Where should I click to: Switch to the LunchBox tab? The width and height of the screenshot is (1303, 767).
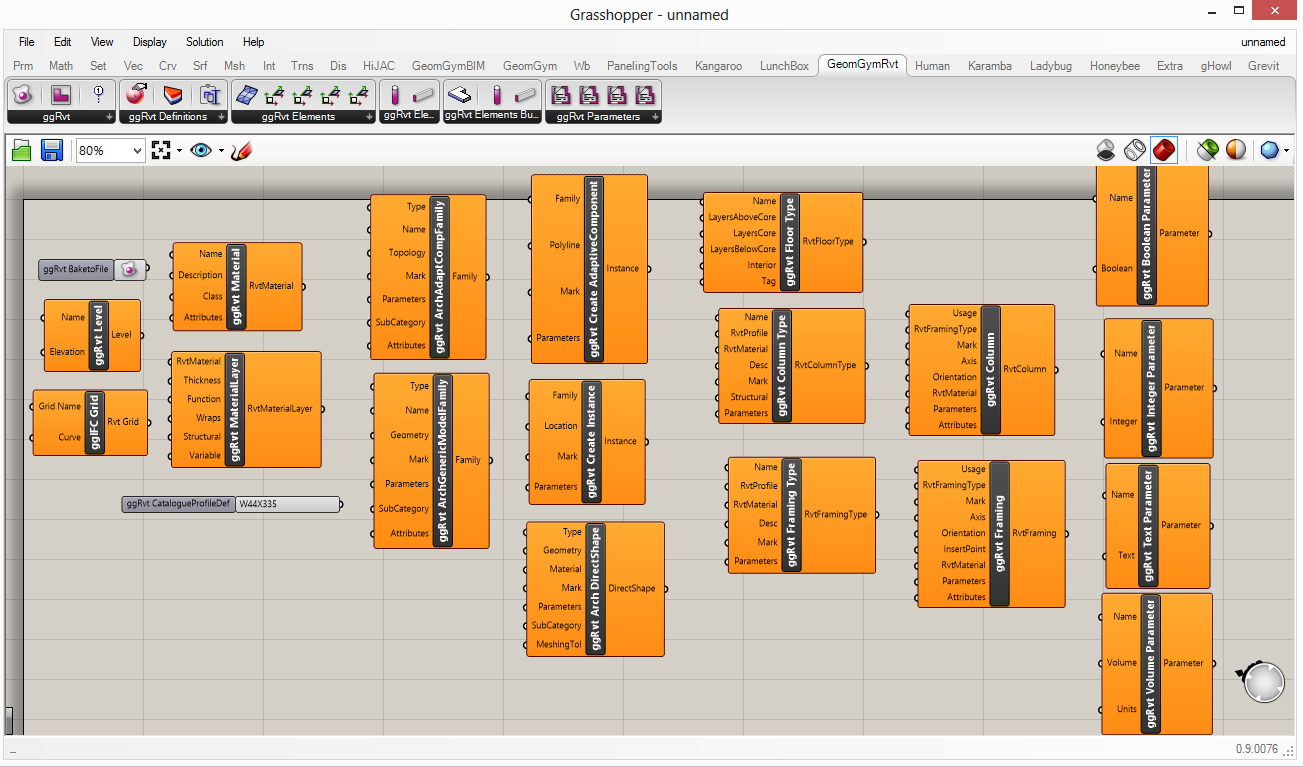coord(784,66)
